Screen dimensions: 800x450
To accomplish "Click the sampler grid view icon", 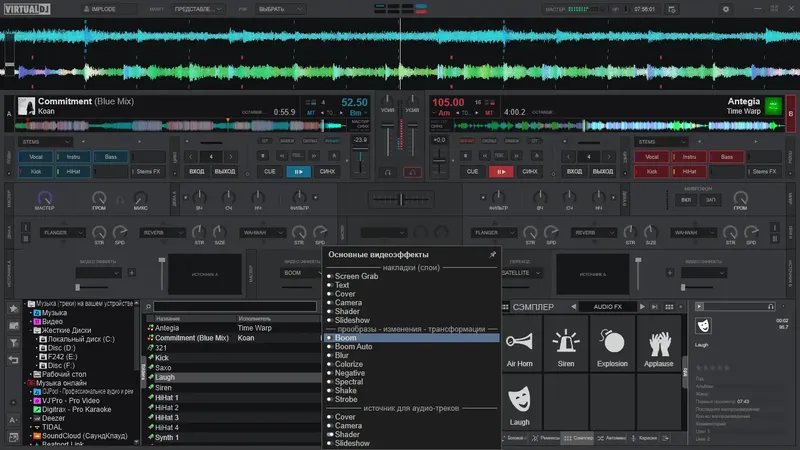I will pos(669,307).
